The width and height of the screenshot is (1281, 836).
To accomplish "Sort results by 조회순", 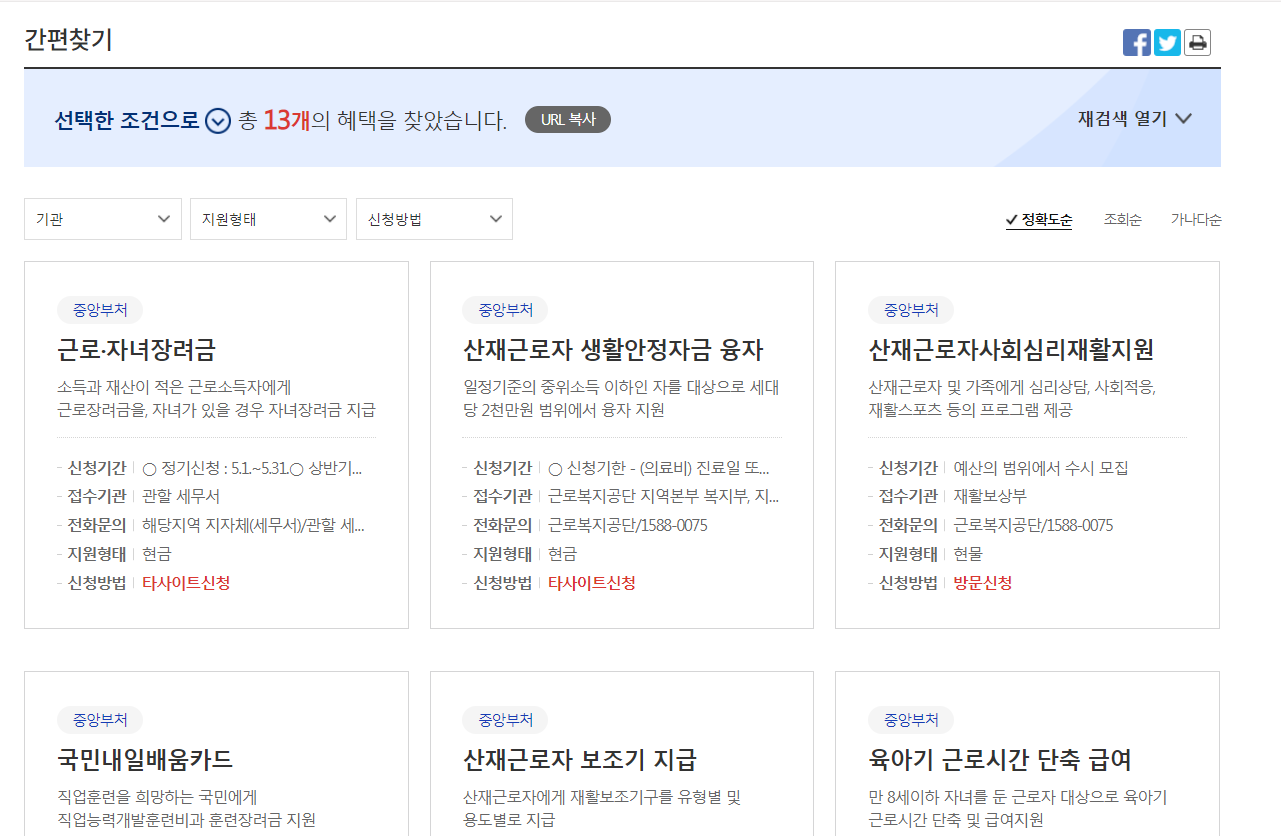I will click(1122, 220).
